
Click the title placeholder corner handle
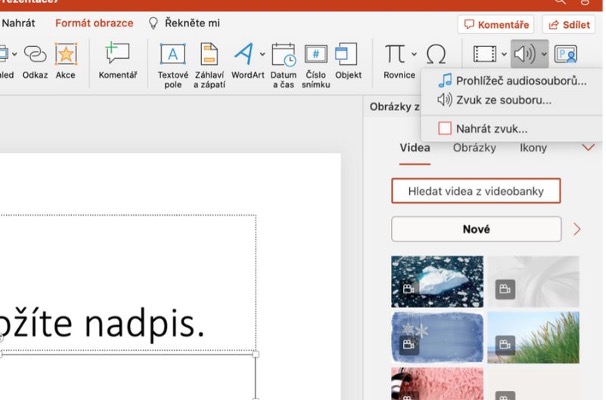tap(255, 354)
